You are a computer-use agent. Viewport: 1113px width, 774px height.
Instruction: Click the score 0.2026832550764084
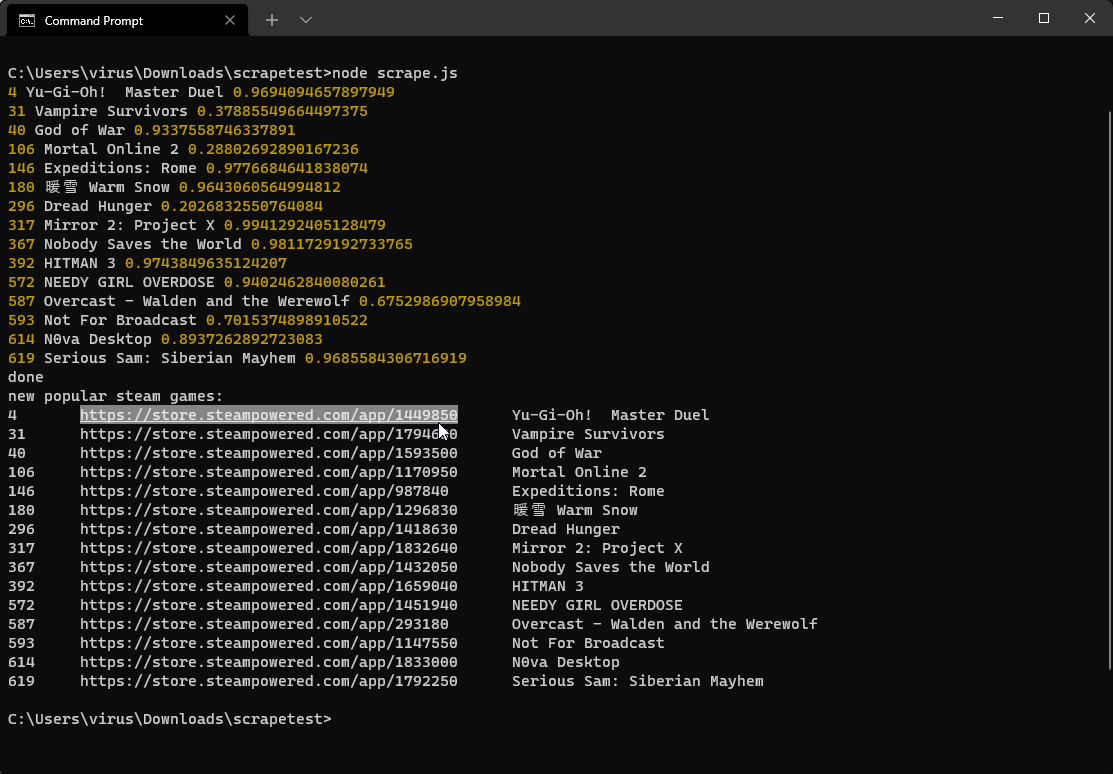click(242, 207)
